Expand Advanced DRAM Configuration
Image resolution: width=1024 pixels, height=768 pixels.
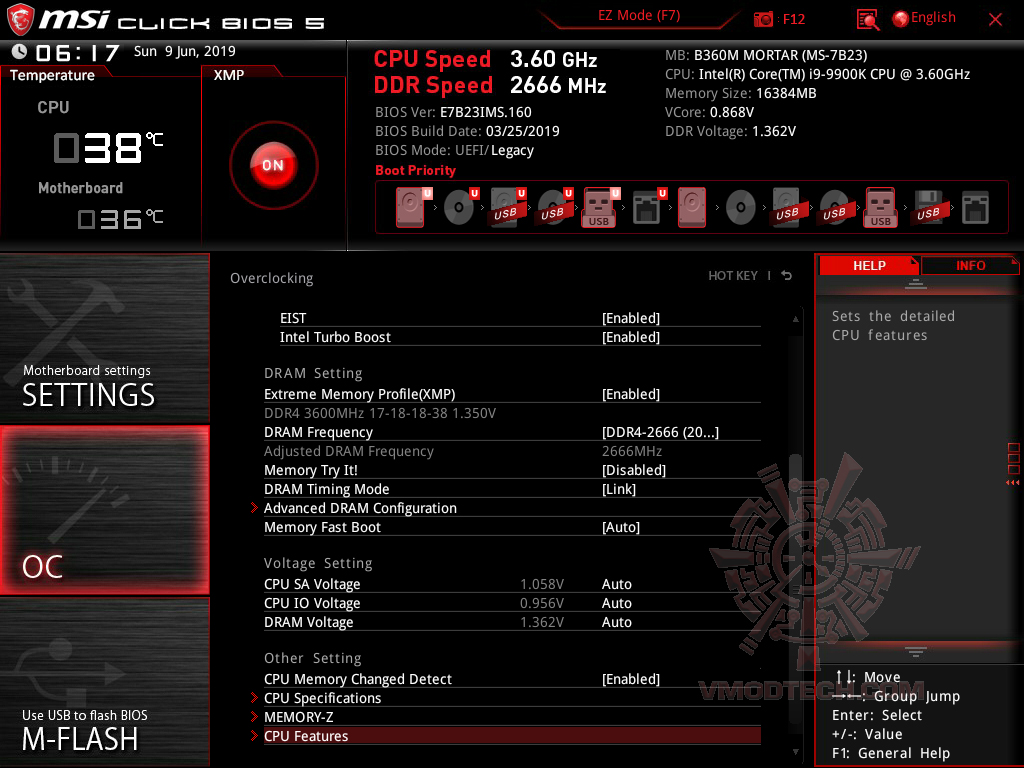pyautogui.click(x=360, y=508)
